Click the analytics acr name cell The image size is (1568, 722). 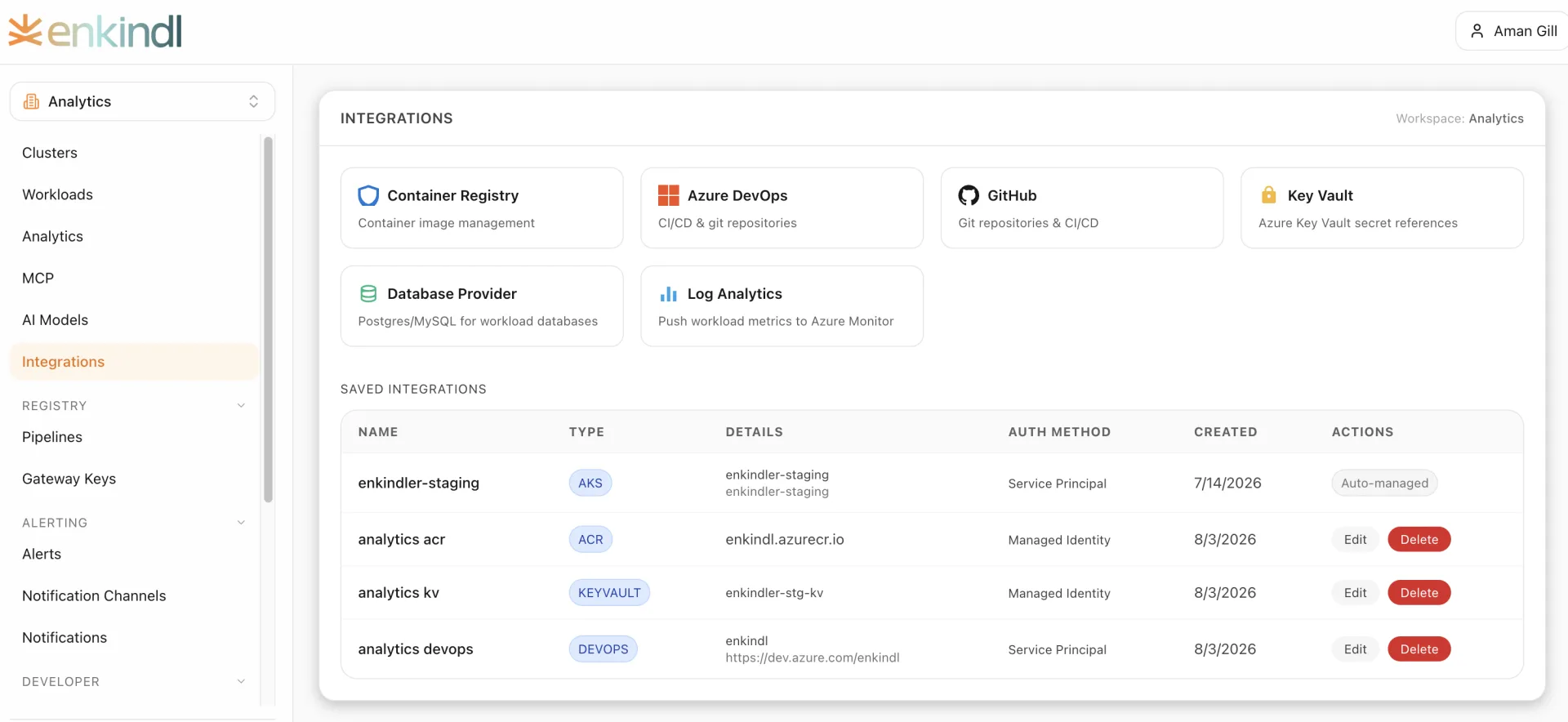(x=401, y=539)
